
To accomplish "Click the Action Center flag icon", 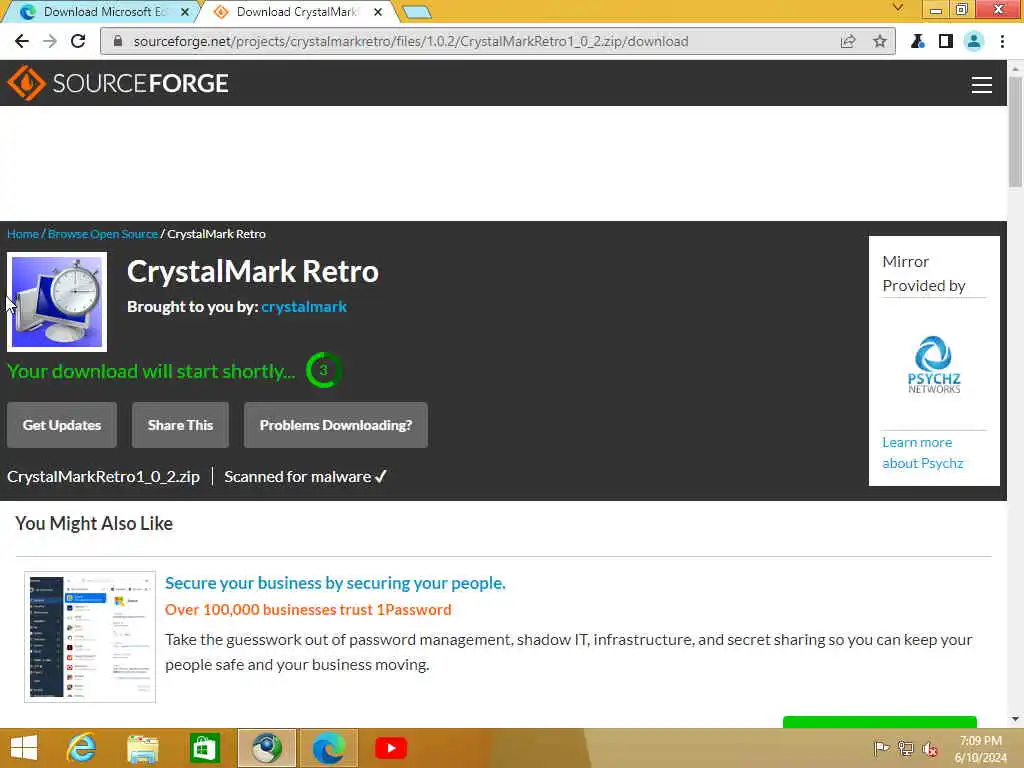I will [x=881, y=748].
